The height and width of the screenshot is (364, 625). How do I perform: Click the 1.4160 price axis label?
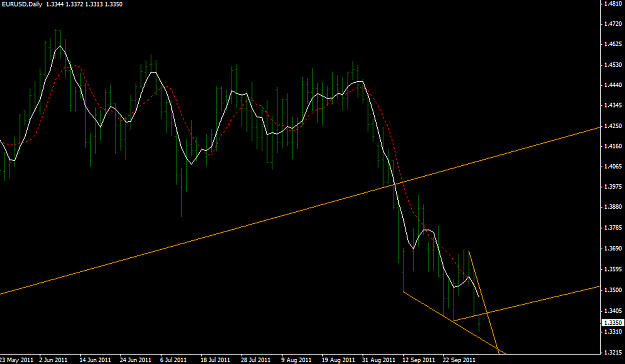click(614, 146)
